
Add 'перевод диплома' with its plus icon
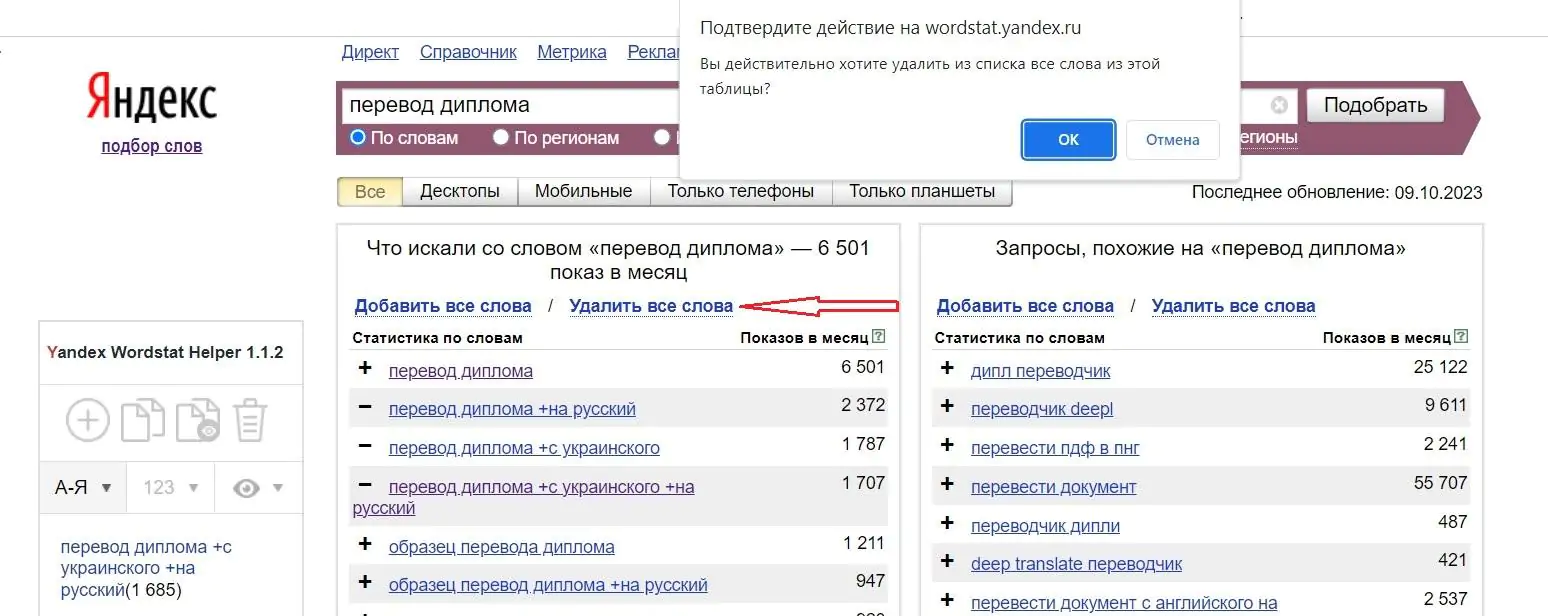[365, 368]
